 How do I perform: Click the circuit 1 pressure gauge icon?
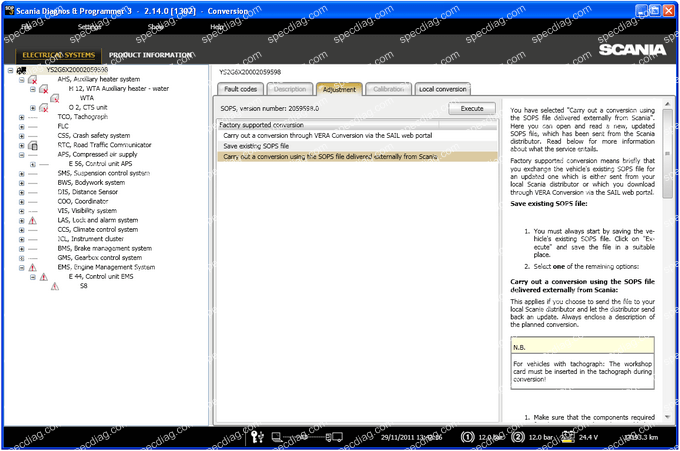pos(468,437)
